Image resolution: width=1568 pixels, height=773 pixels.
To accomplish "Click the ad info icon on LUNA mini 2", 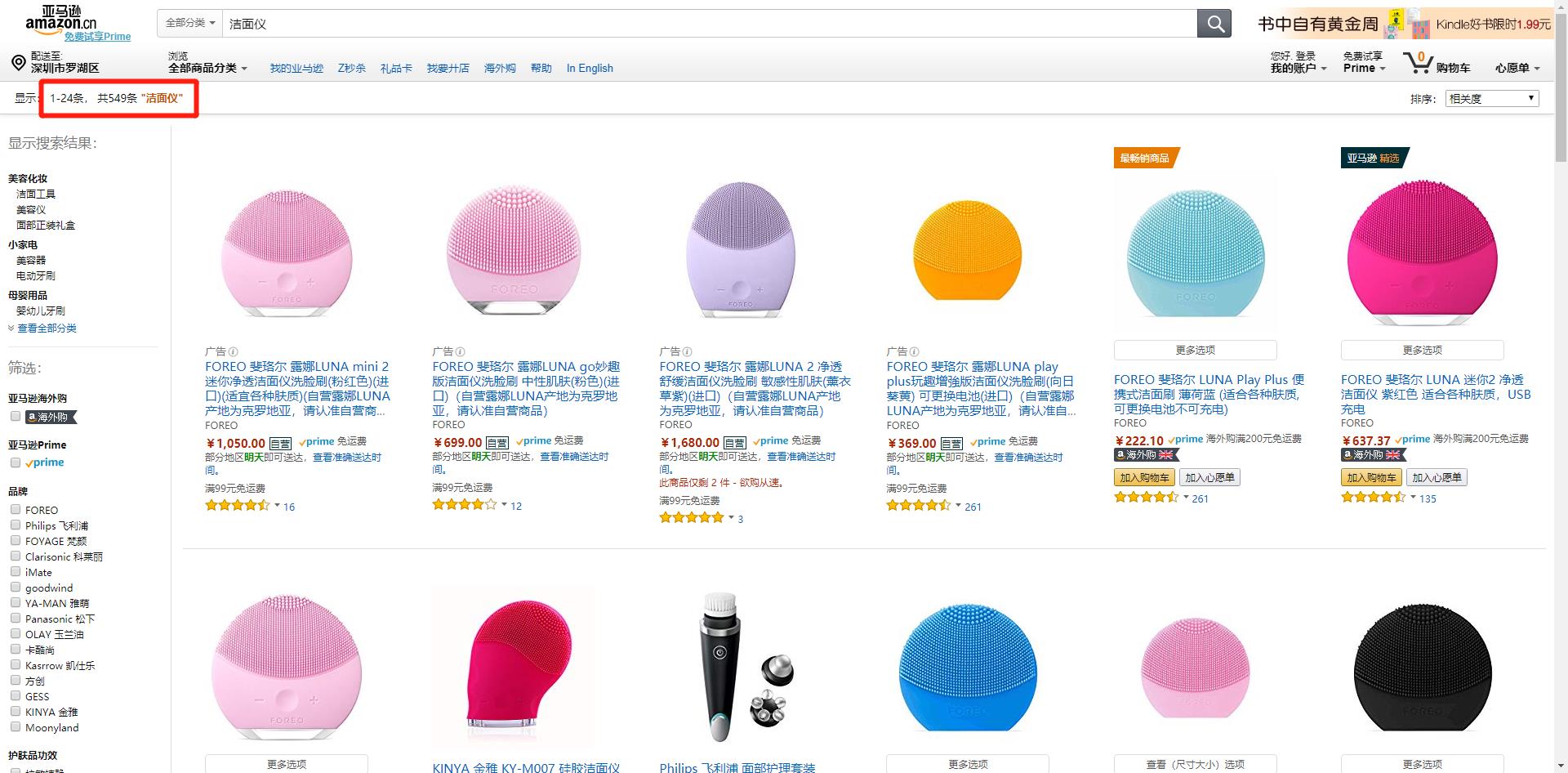I will [x=234, y=351].
